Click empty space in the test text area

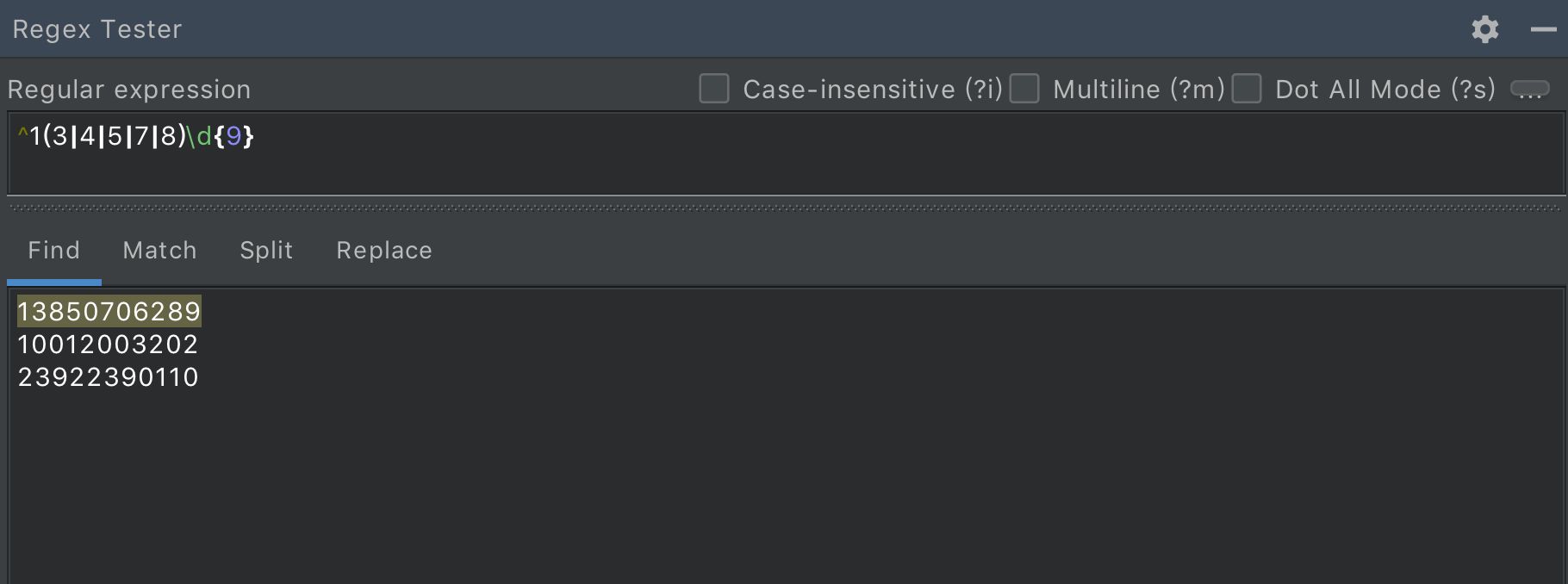pos(775,482)
